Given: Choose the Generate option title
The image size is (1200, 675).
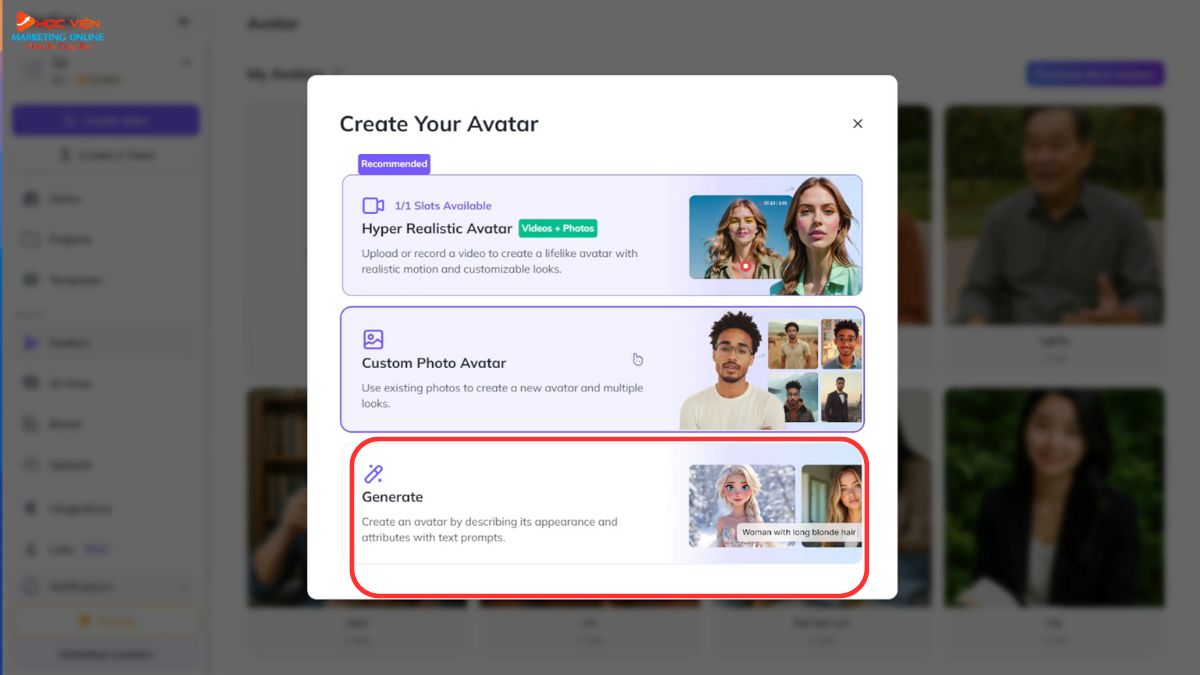Looking at the screenshot, I should pyautogui.click(x=392, y=497).
